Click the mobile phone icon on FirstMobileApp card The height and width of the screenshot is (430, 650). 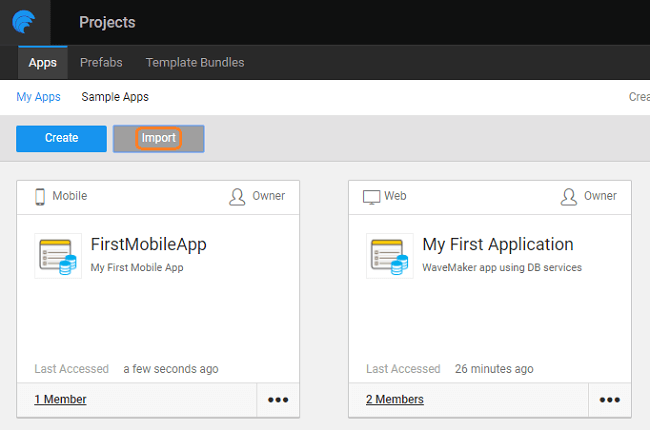coord(41,196)
